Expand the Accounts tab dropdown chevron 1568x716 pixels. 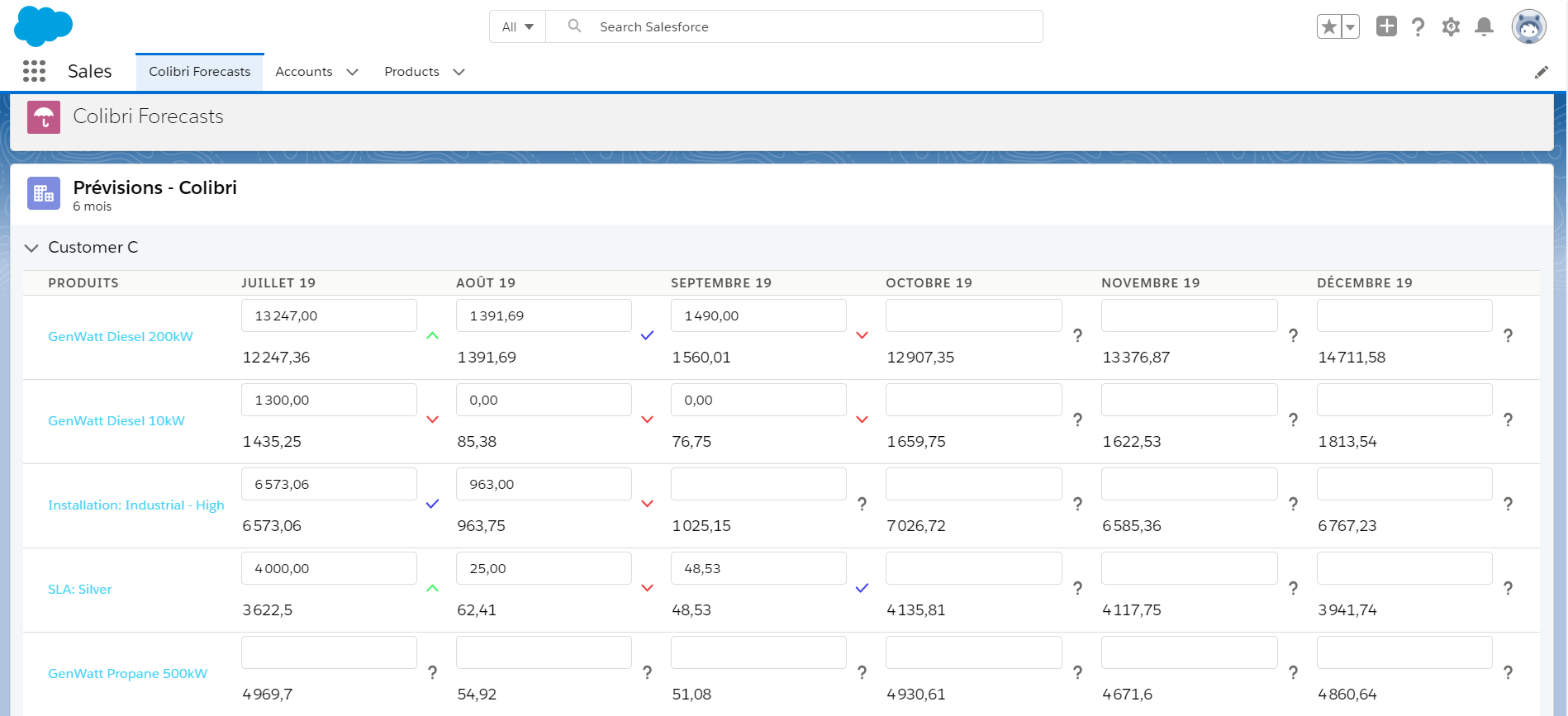353,73
